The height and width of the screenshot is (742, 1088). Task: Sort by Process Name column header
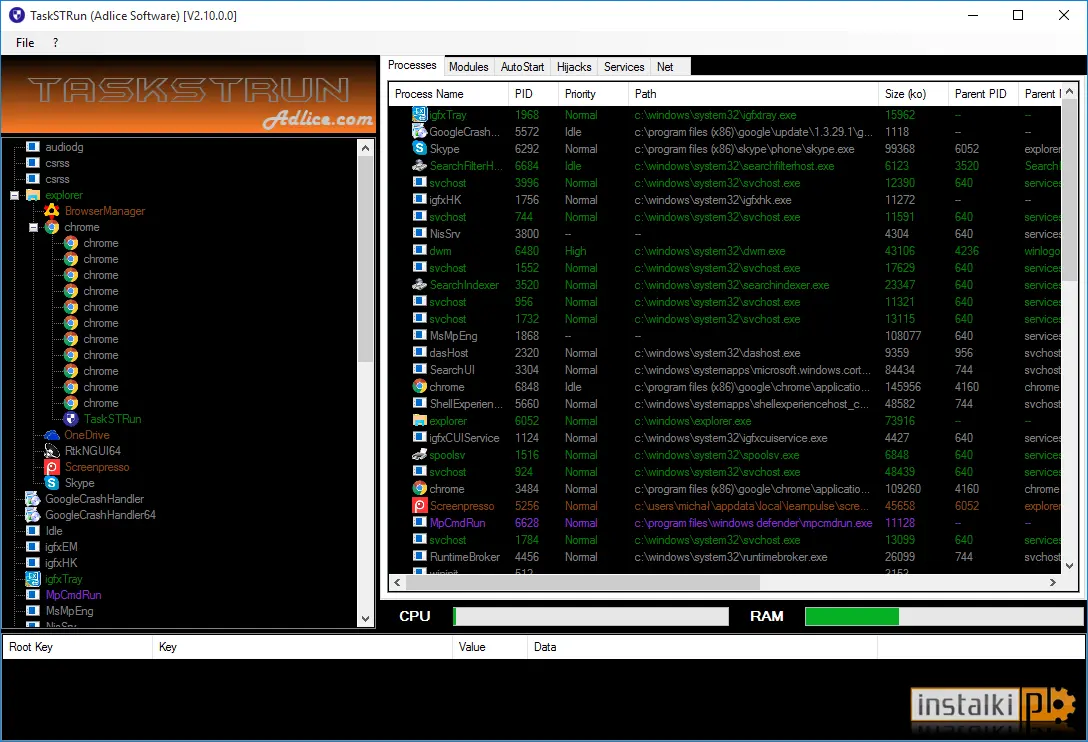pos(448,94)
